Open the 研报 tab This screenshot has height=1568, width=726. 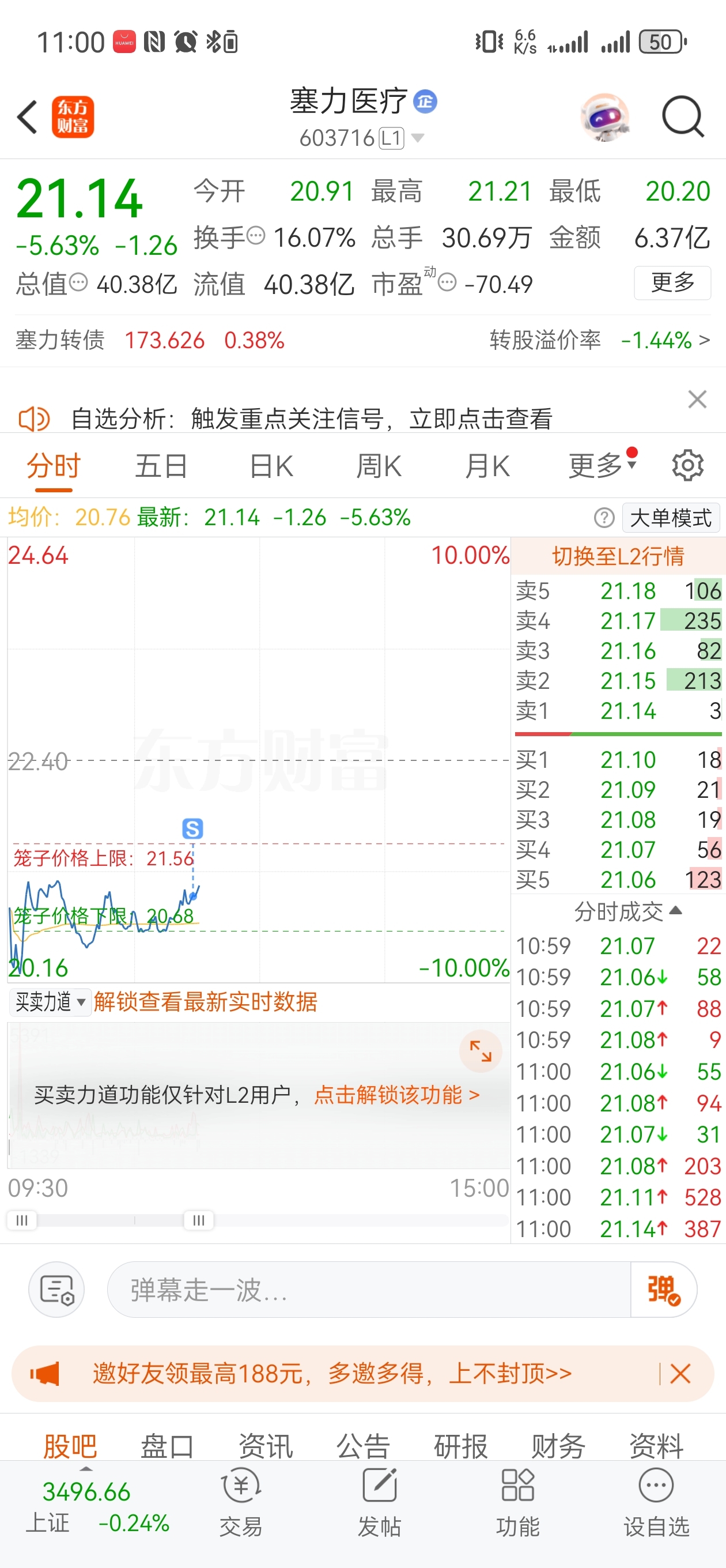[461, 1445]
